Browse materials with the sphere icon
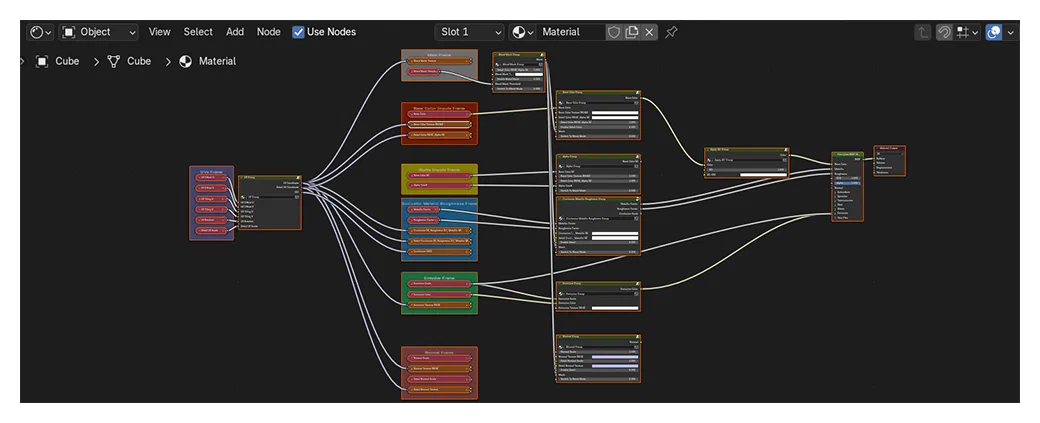Screen dimensions: 1040x423 (523, 32)
